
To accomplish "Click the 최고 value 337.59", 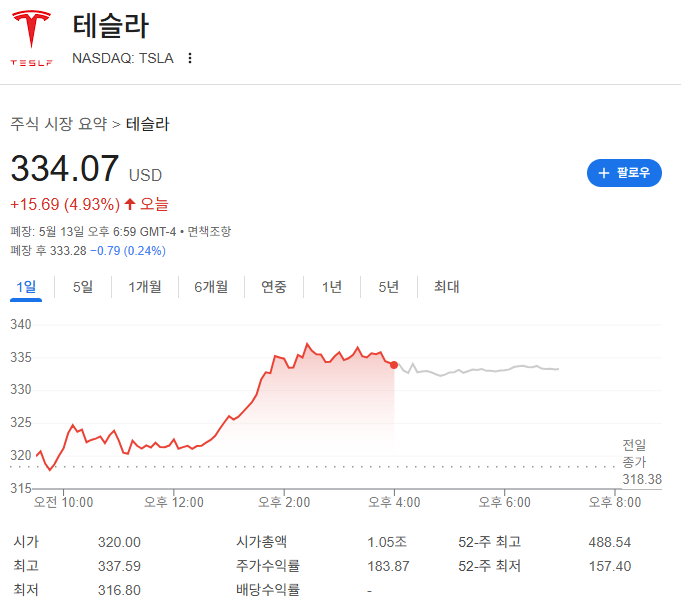I will point(119,566).
